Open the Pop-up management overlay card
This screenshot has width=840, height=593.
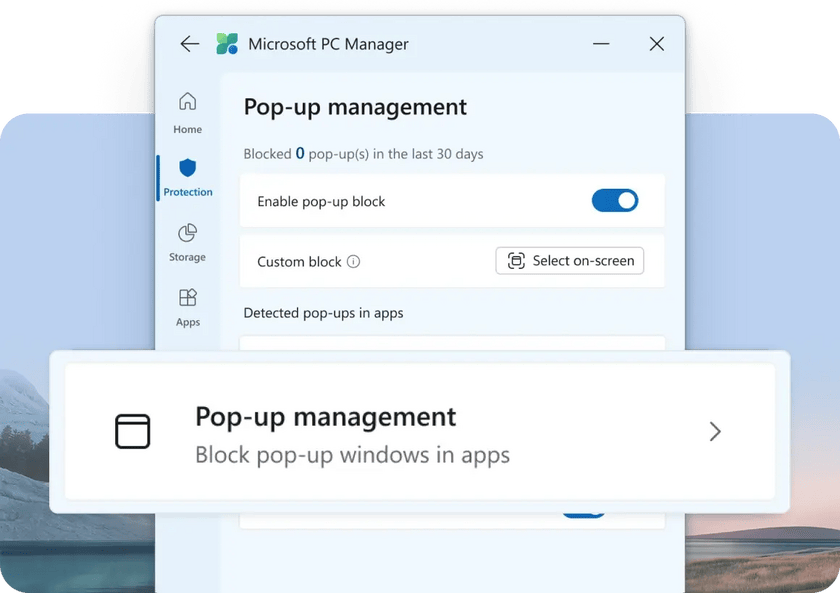click(420, 431)
